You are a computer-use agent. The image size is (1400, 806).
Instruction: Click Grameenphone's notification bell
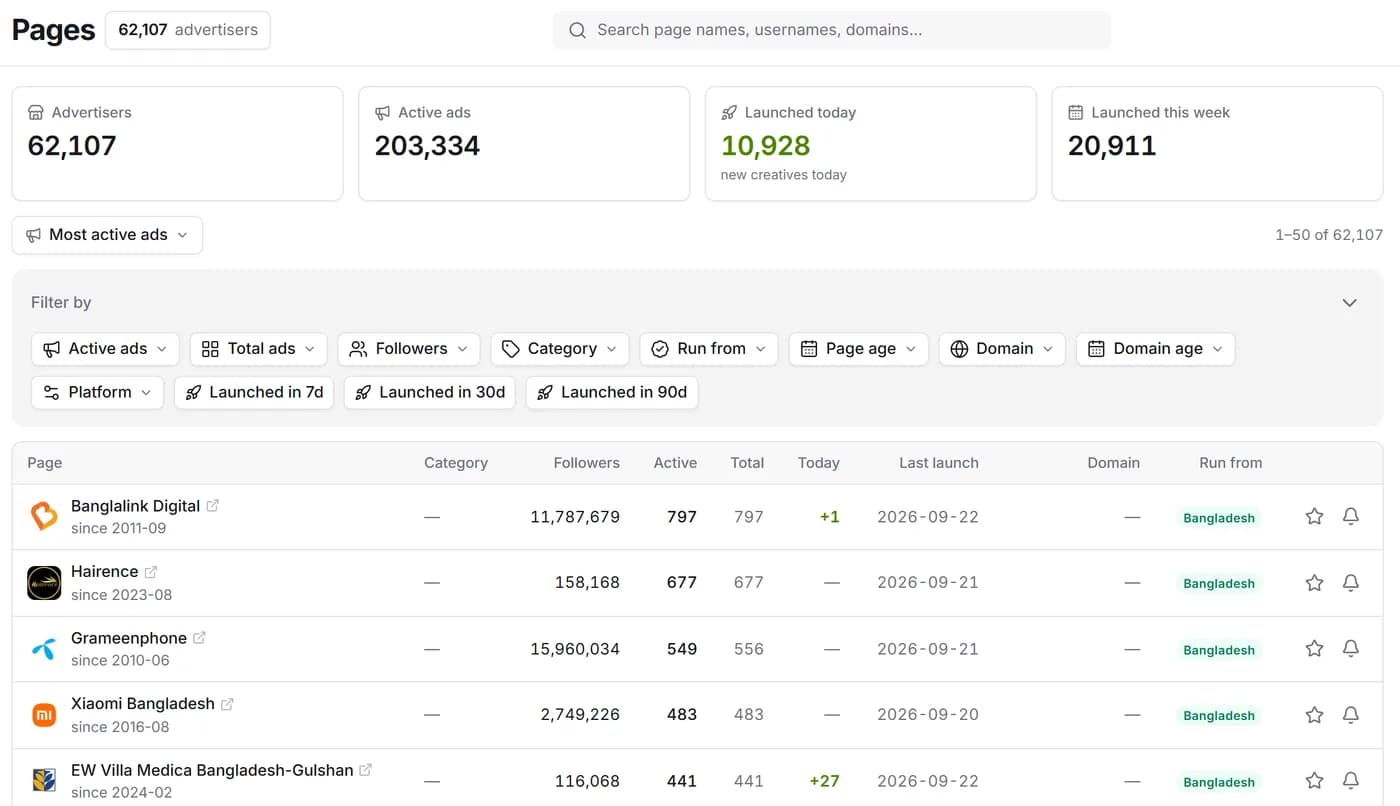tap(1350, 648)
